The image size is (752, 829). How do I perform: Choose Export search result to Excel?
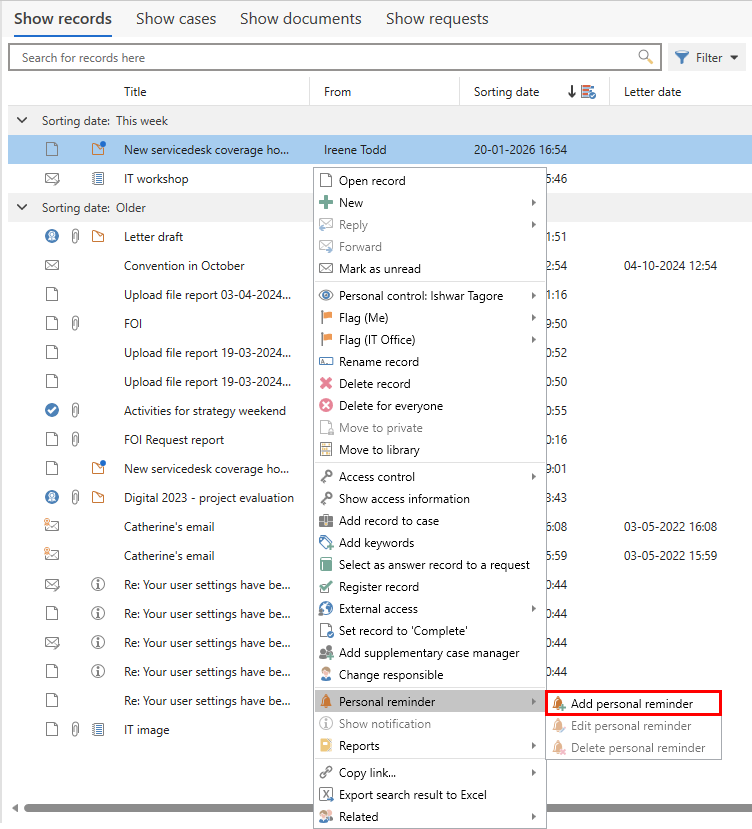click(x=429, y=795)
